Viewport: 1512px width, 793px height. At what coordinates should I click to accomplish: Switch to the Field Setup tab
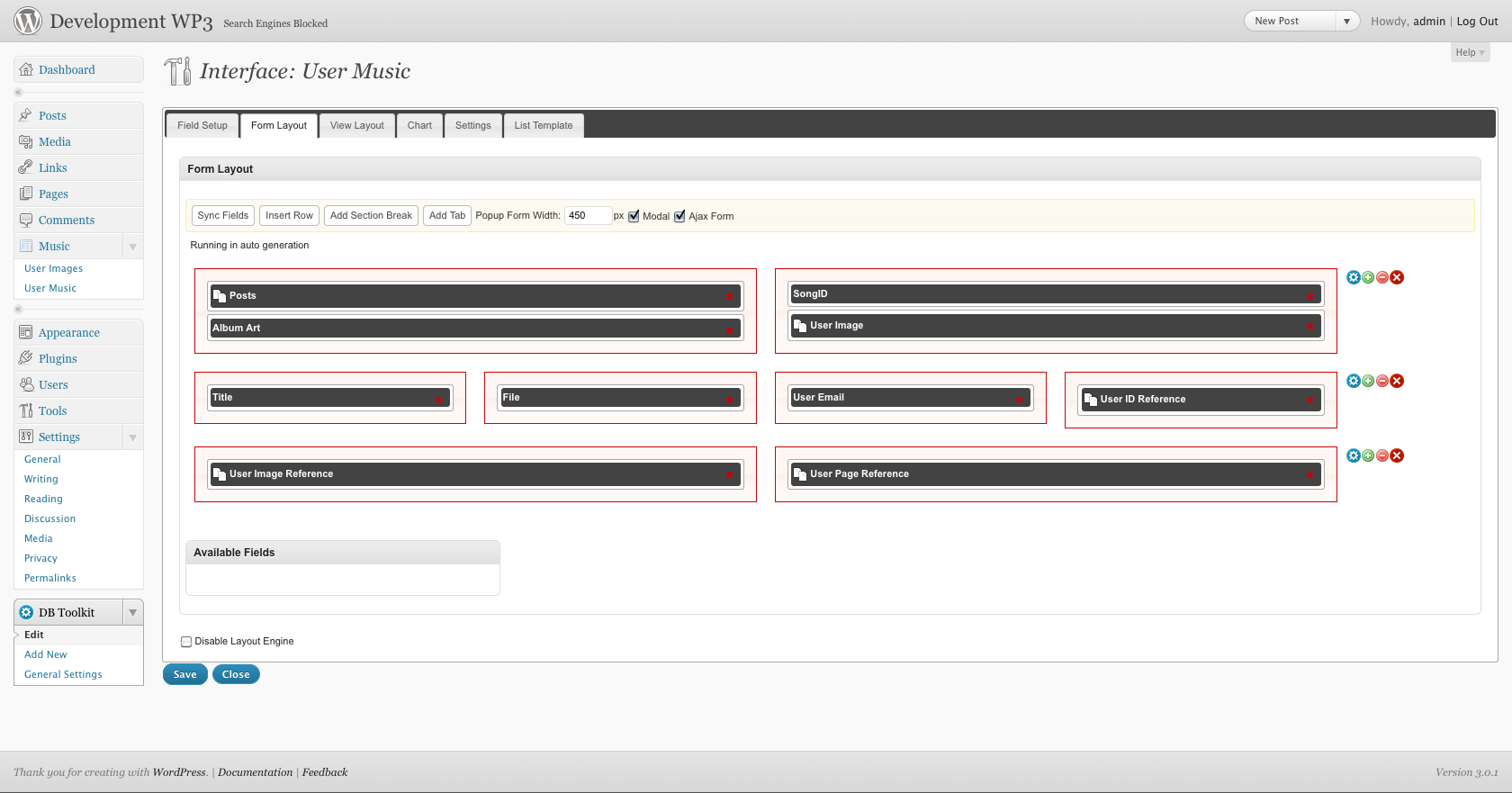click(202, 125)
